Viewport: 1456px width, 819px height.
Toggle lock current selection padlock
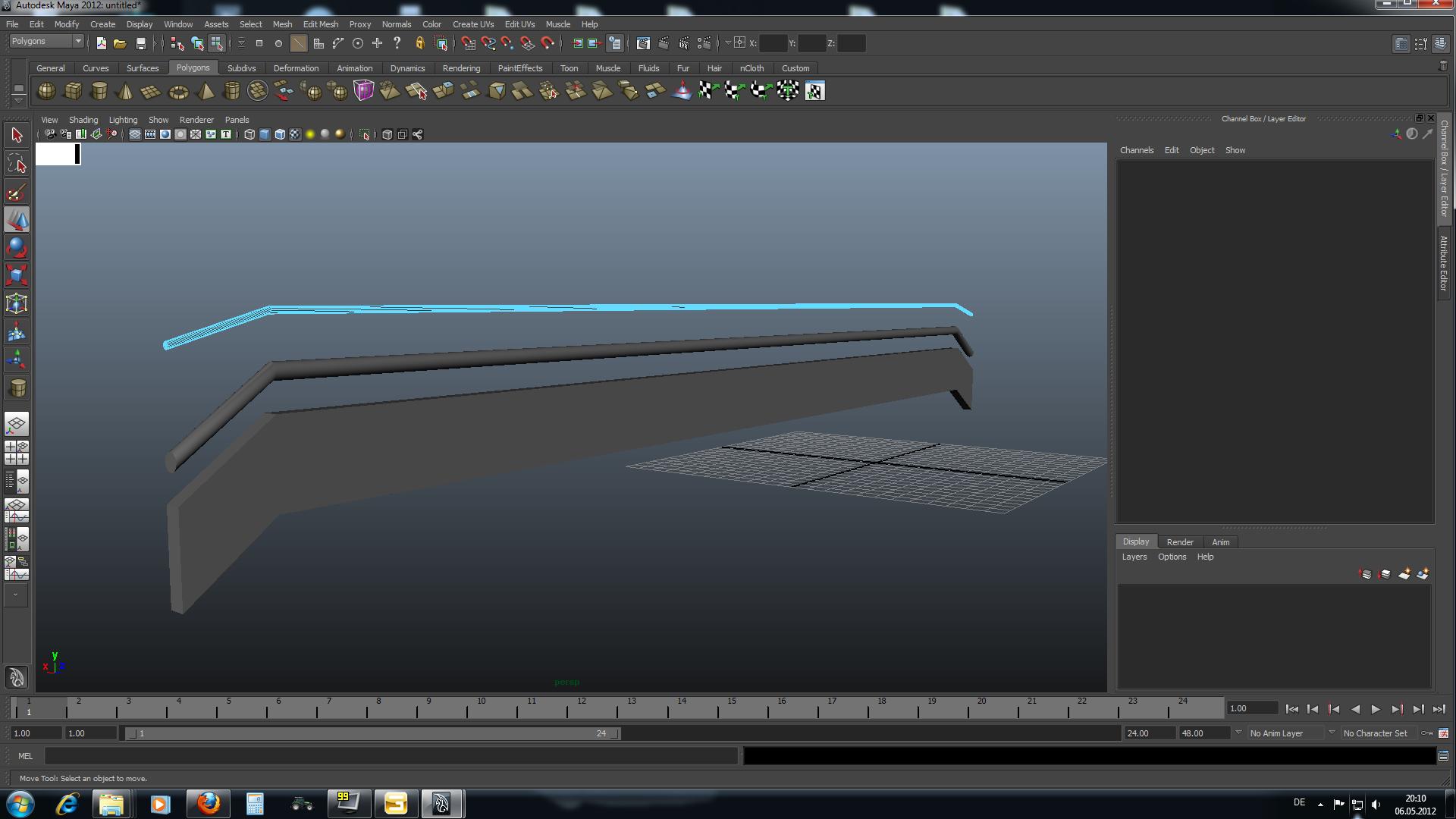419,43
